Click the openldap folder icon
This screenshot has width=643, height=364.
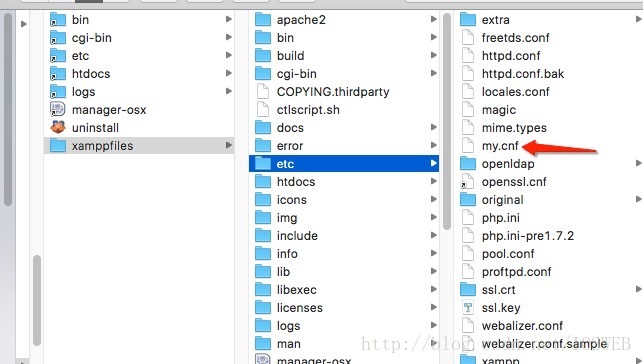(x=468, y=164)
